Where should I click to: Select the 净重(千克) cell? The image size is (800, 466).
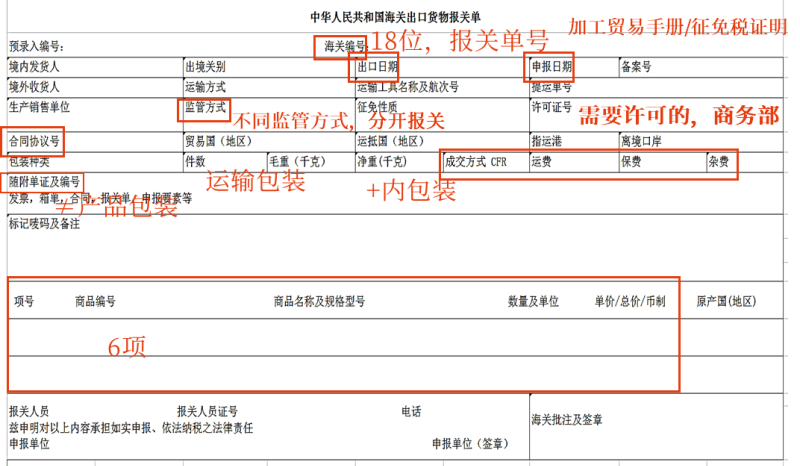[x=399, y=162]
